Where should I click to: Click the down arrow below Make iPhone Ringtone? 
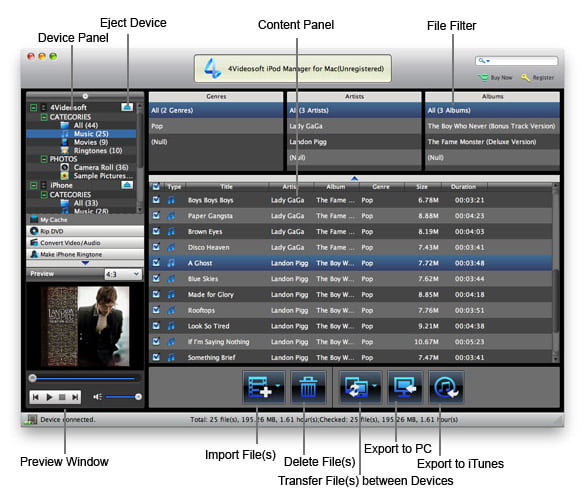(x=85, y=263)
